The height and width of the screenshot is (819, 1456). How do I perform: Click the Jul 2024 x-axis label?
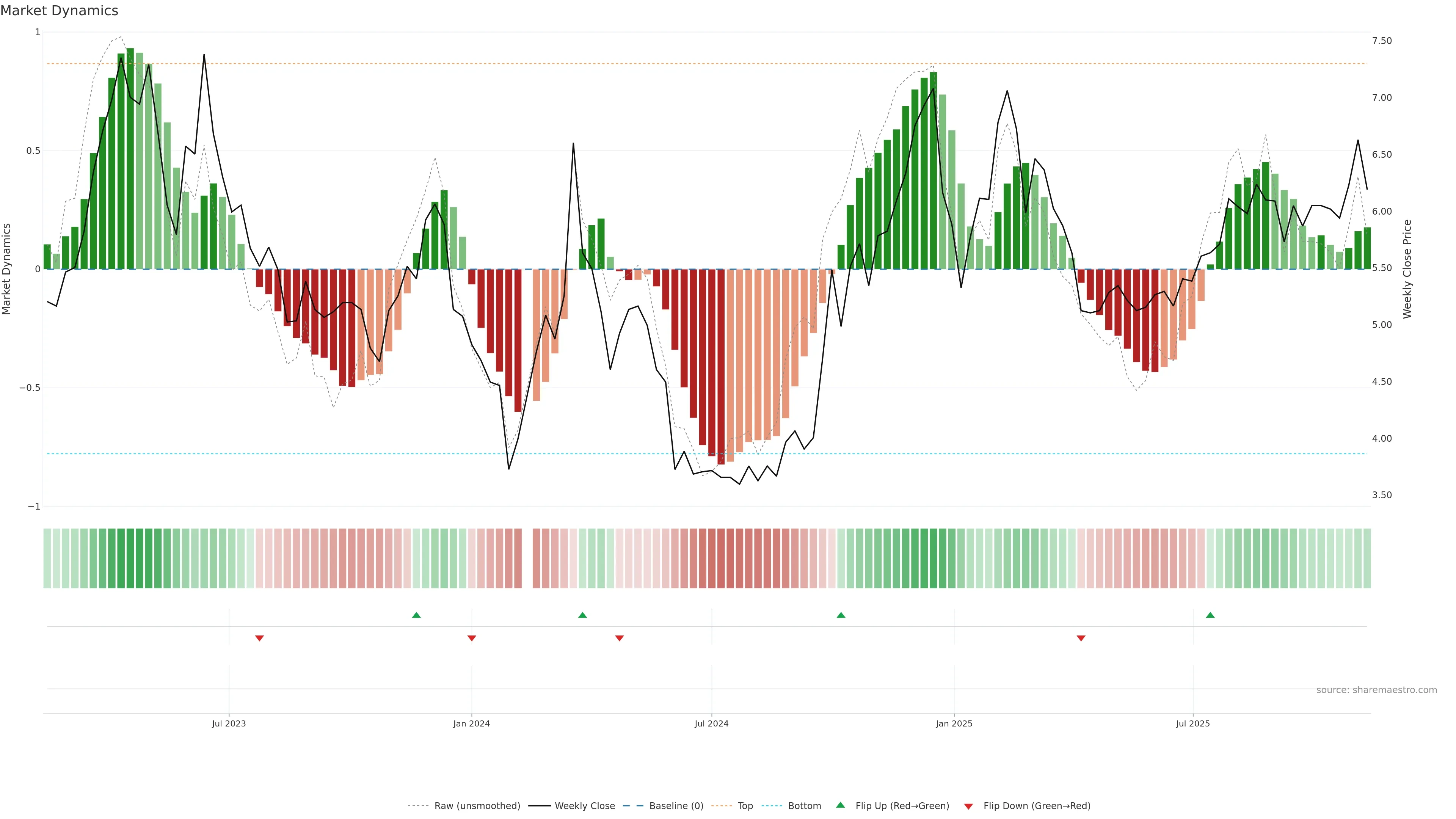pyautogui.click(x=712, y=723)
